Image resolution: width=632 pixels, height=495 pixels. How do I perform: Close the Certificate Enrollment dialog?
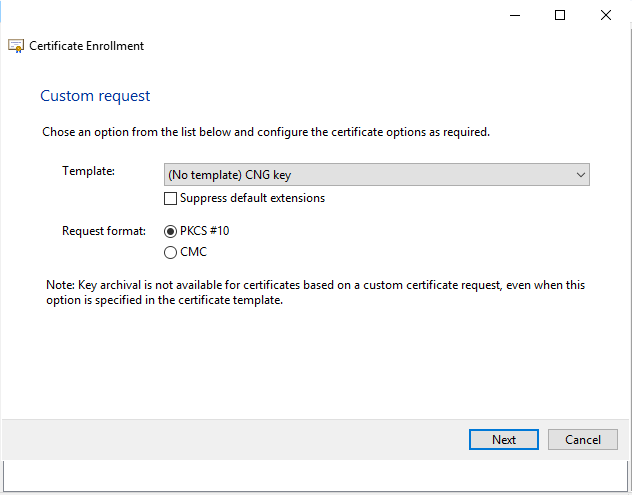(606, 15)
